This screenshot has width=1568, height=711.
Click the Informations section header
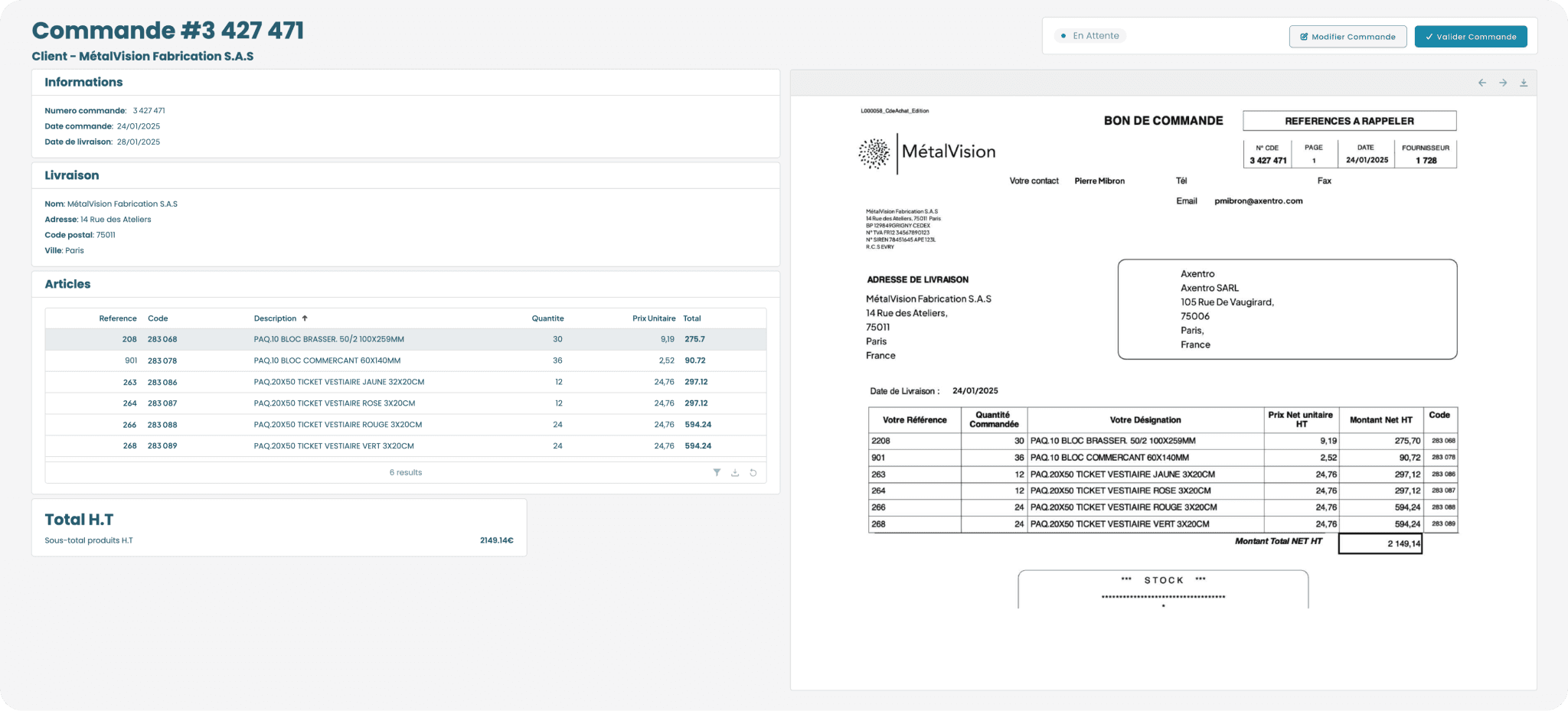pos(83,83)
